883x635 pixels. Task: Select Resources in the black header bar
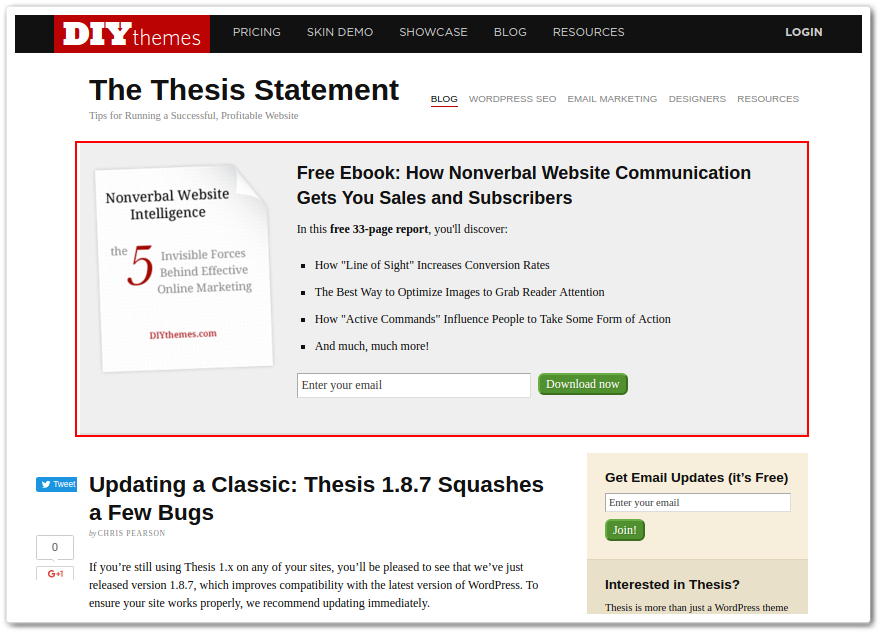tap(588, 32)
